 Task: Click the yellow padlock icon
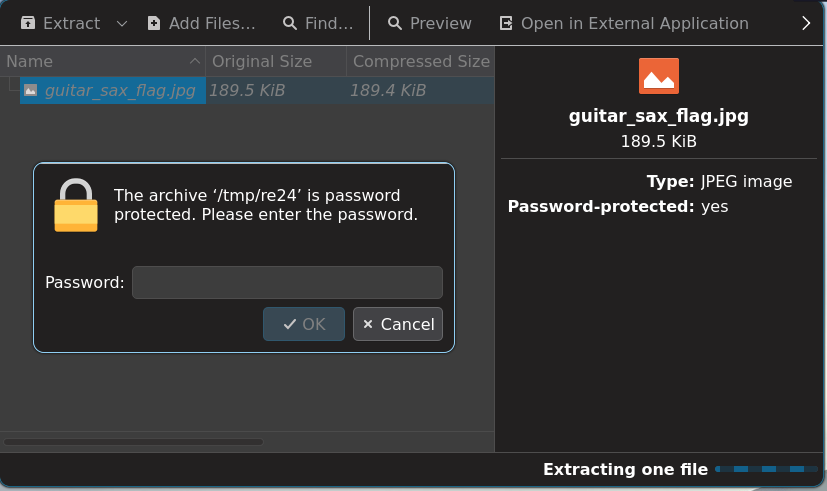tap(76, 205)
